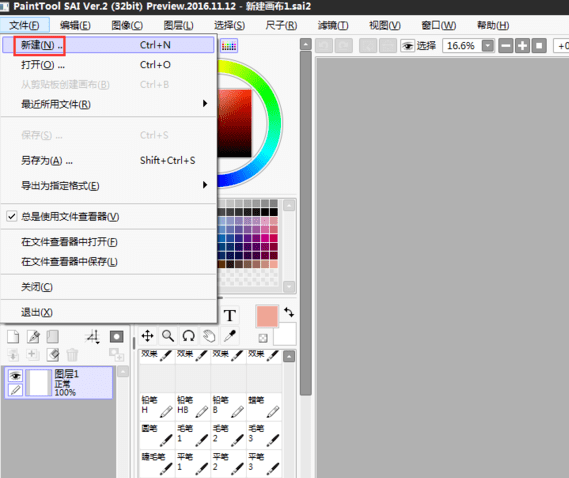The height and width of the screenshot is (478, 569).
Task: Select the Move tool with four arrows
Action: point(148,336)
